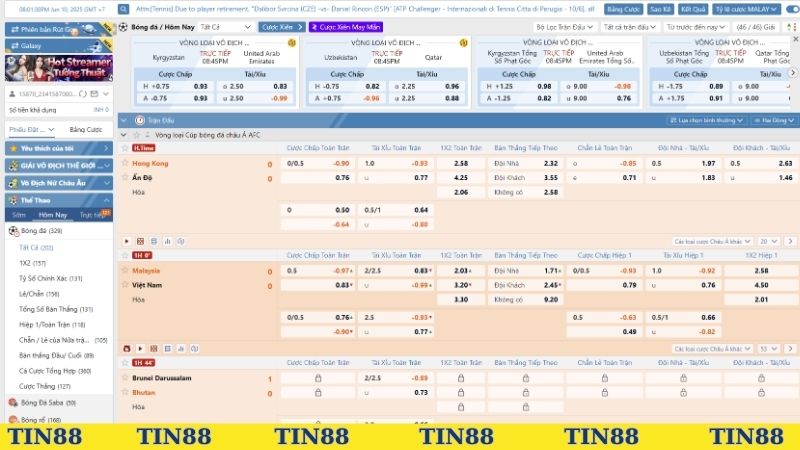Open the Phiên bản Rút Gọn banner
Screen dimensions: 800x450
[59, 29]
